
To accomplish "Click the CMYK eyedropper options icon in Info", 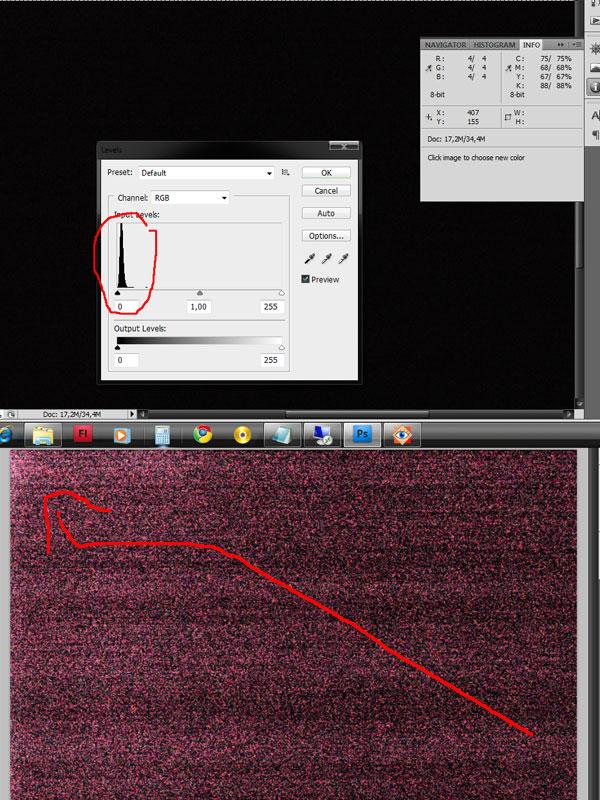I will pos(508,68).
